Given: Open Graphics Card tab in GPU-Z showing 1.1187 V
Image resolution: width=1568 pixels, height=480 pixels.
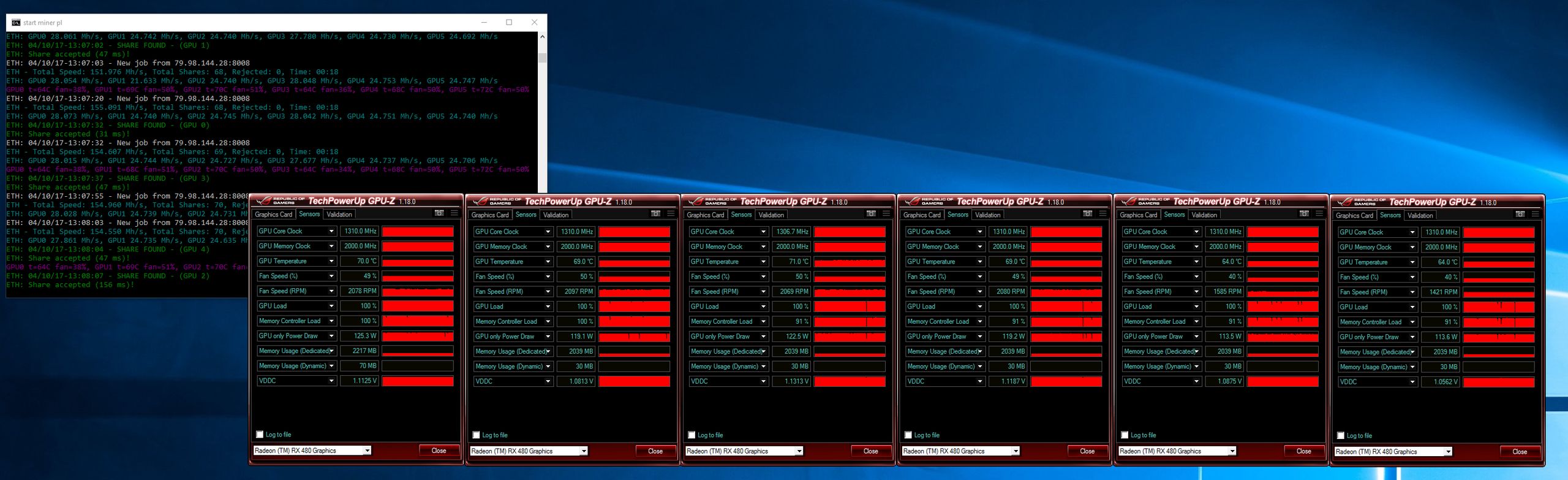Looking at the screenshot, I should click(x=922, y=215).
